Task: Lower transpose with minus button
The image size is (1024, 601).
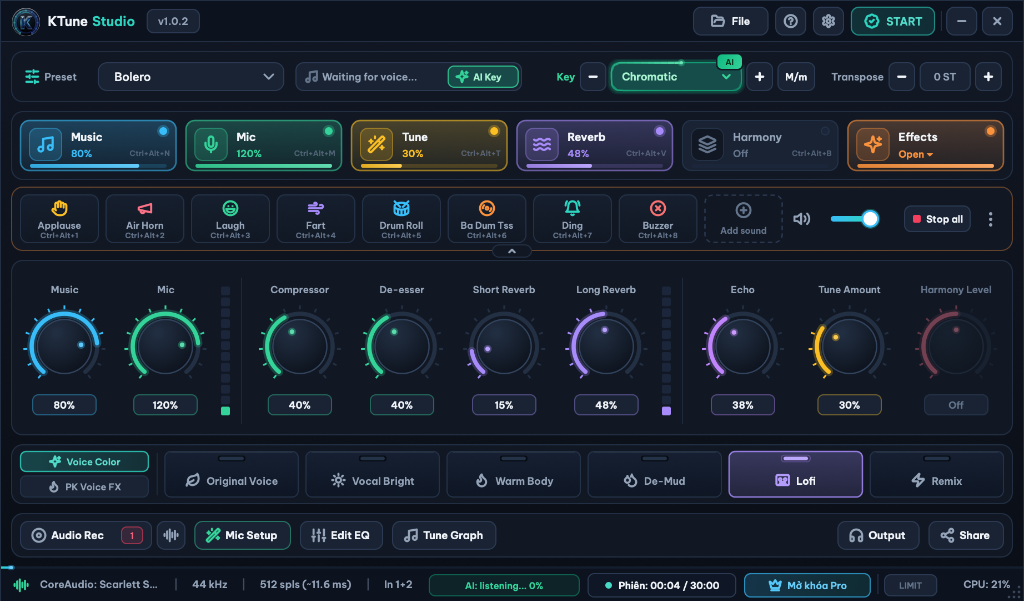Action: 902,77
